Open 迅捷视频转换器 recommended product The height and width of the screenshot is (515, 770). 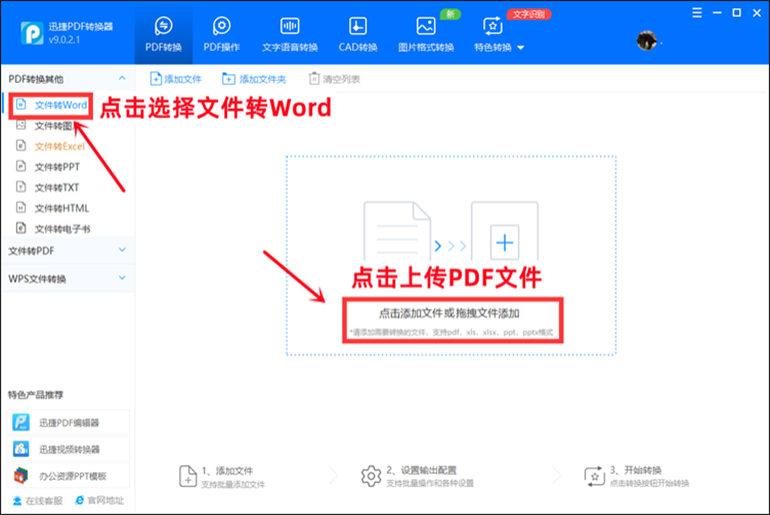click(68, 449)
